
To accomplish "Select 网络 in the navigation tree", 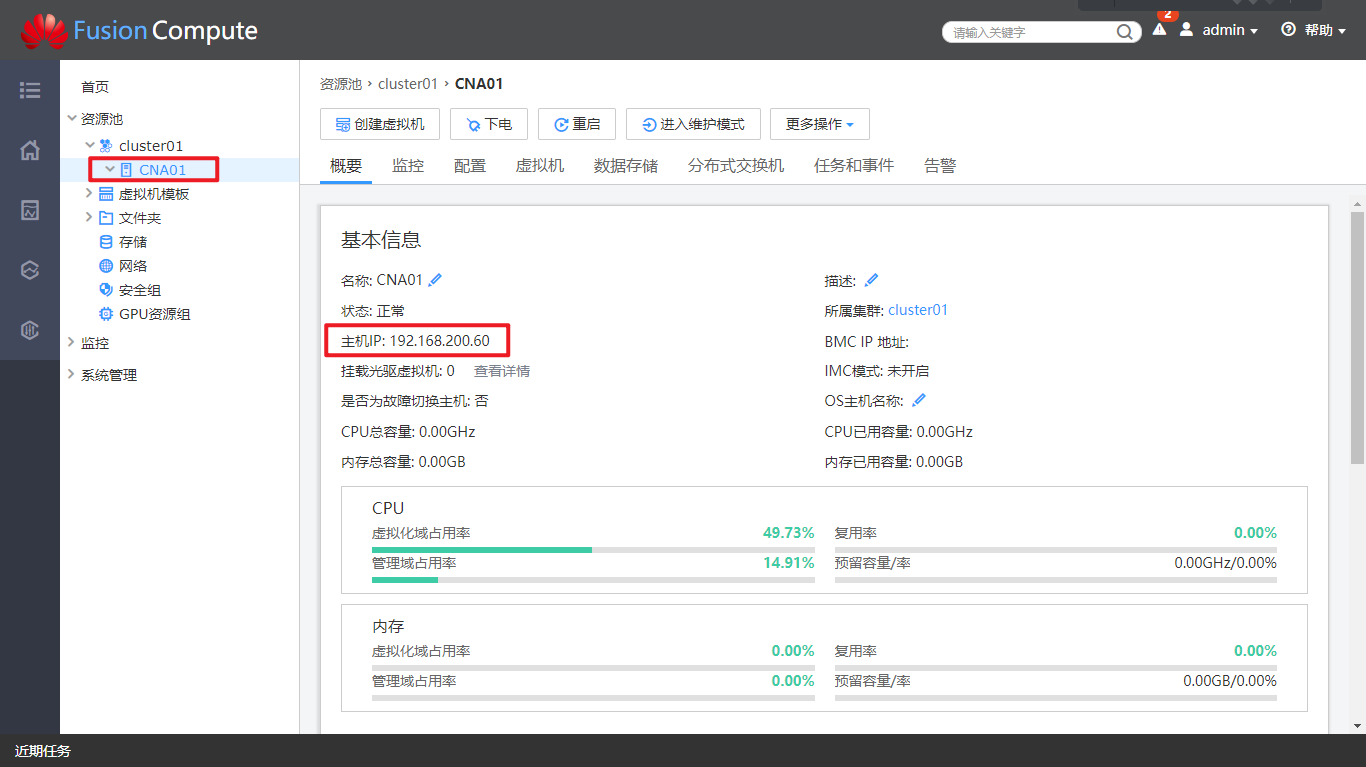I will coord(133,266).
